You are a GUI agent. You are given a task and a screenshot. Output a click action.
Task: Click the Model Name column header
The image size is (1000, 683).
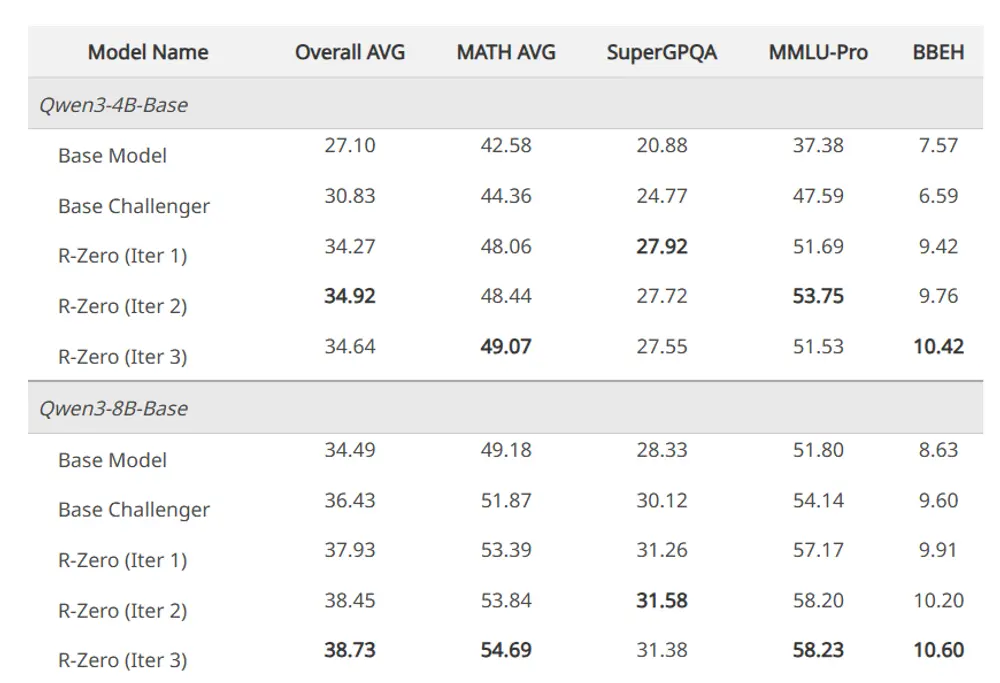(x=148, y=52)
